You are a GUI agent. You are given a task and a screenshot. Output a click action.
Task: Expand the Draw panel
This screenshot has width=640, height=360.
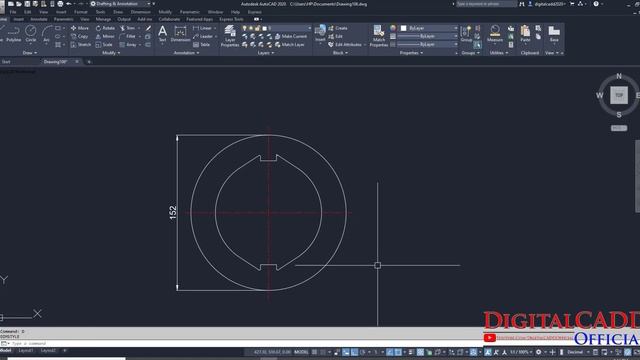pyautogui.click(x=30, y=53)
